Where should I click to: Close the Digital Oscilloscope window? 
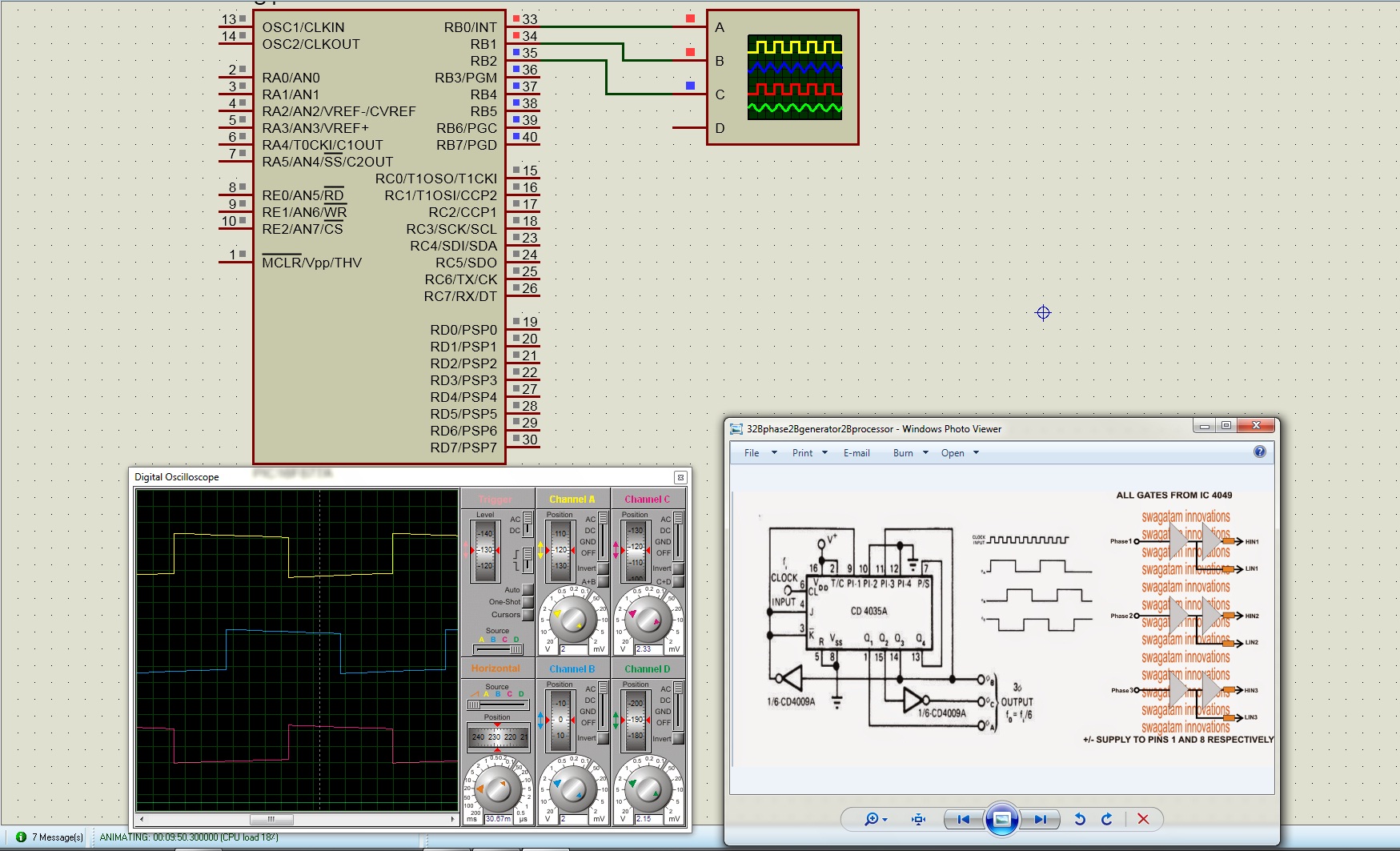click(680, 477)
